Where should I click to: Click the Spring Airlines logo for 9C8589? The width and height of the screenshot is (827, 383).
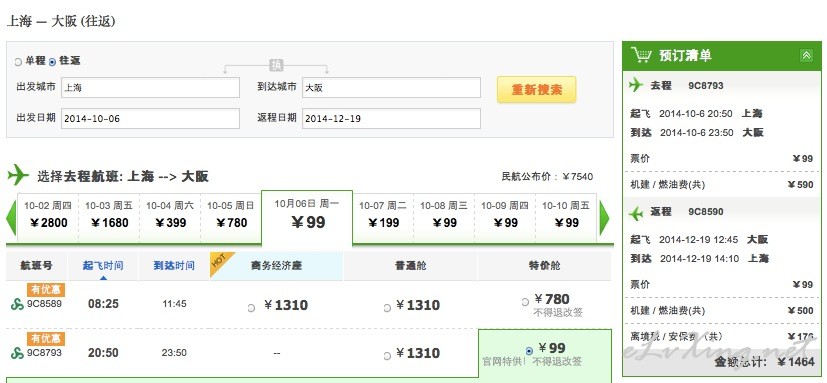pos(17,304)
